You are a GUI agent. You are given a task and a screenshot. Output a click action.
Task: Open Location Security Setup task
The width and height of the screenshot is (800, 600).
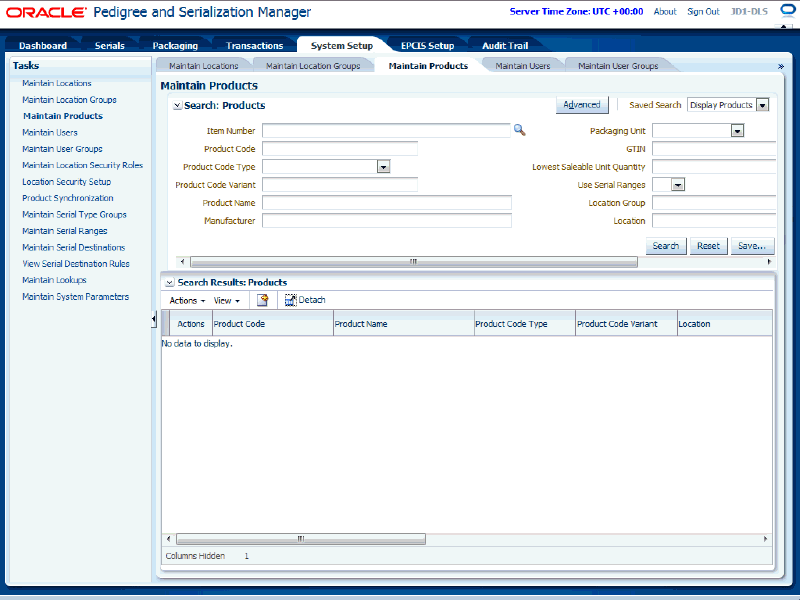tap(66, 182)
